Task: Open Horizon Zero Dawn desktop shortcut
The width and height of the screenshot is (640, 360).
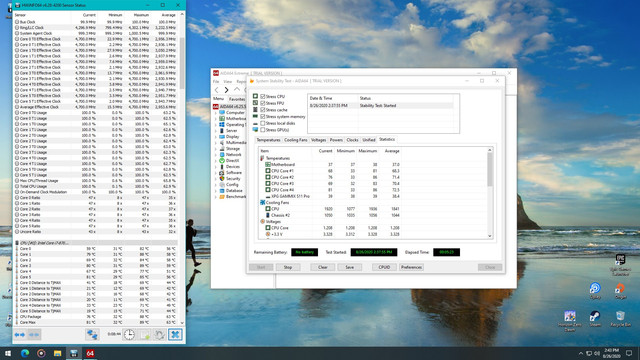Action: [x=570, y=321]
